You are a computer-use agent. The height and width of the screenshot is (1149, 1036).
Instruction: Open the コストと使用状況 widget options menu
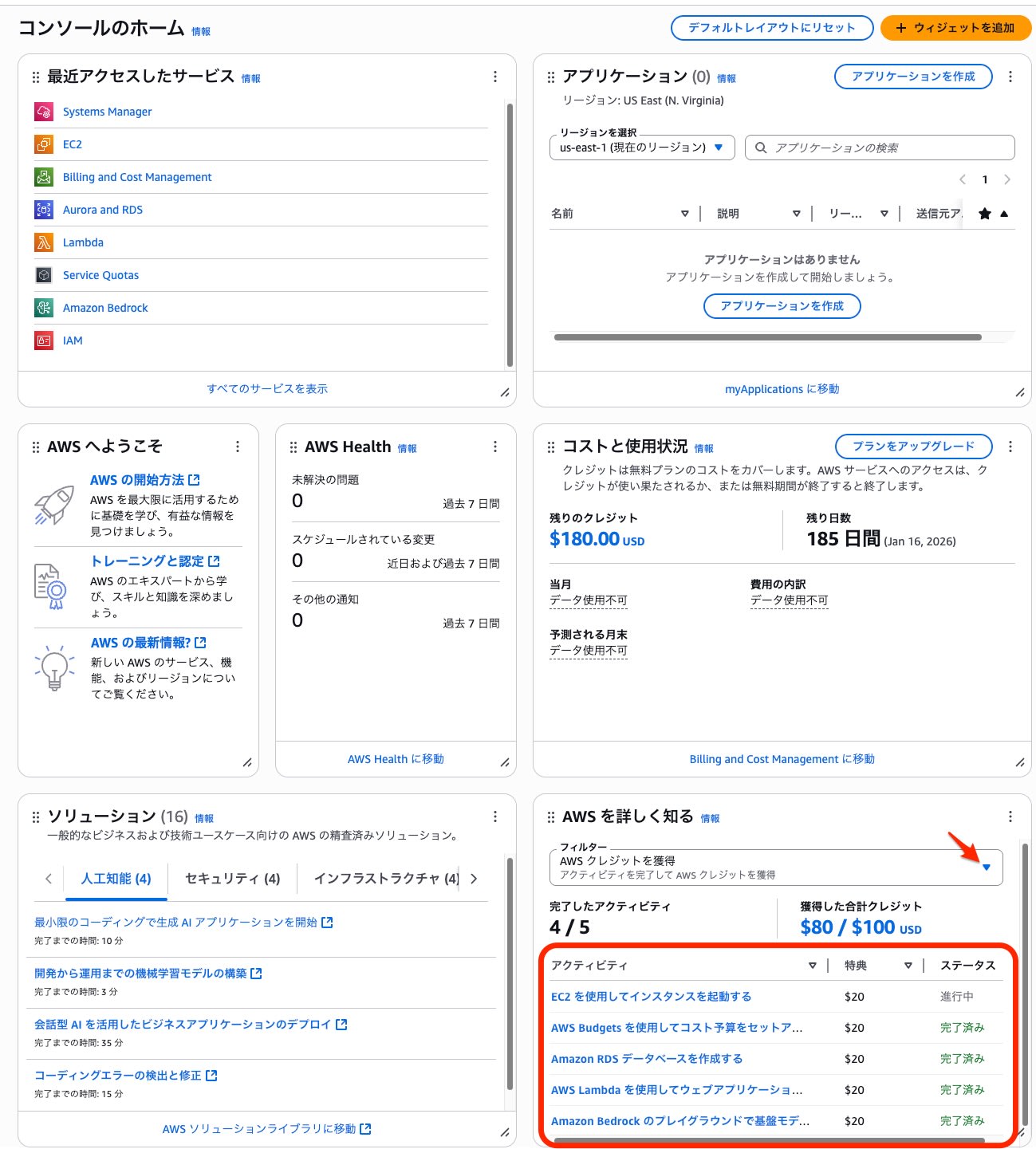[x=1010, y=447]
